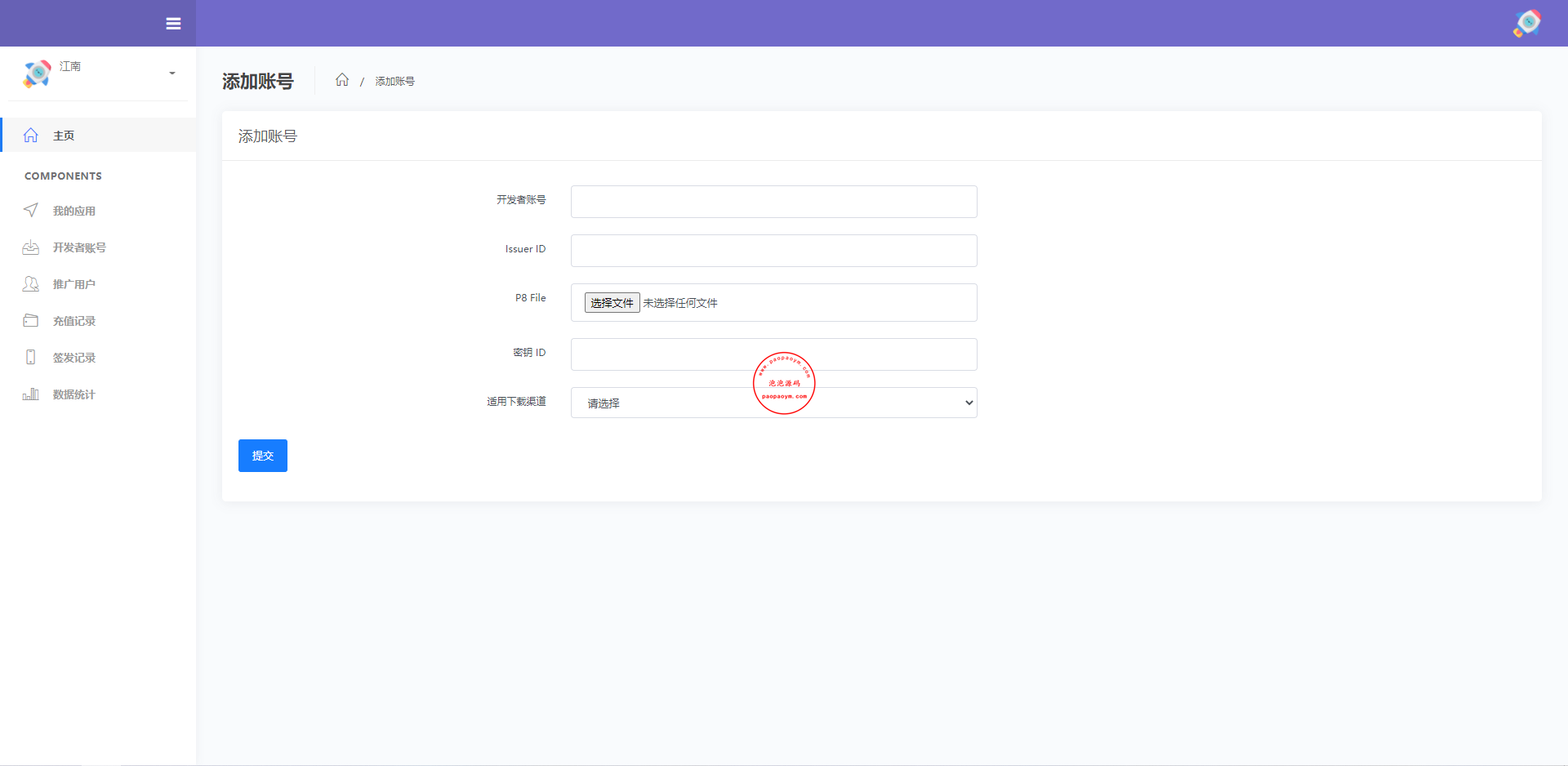Toggle the hamburger sidebar menu icon
This screenshot has width=1568, height=766.
(173, 24)
